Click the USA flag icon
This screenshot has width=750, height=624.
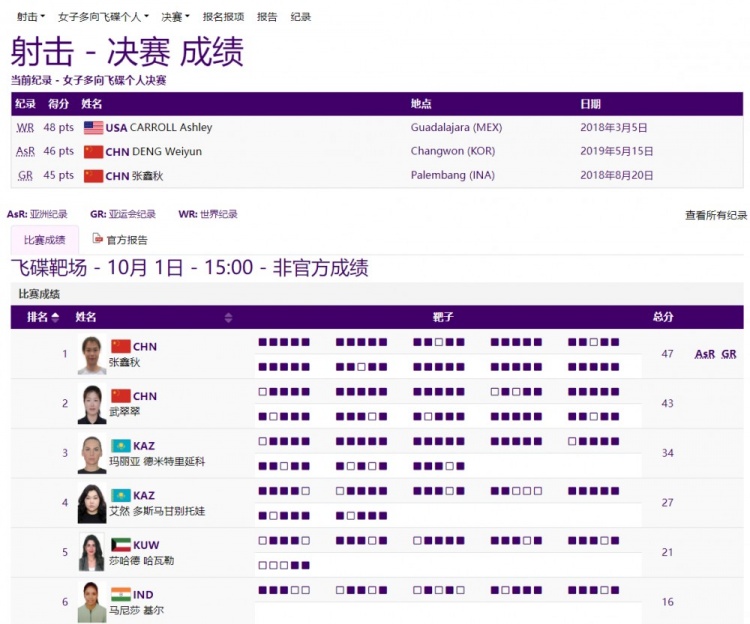click(x=93, y=128)
